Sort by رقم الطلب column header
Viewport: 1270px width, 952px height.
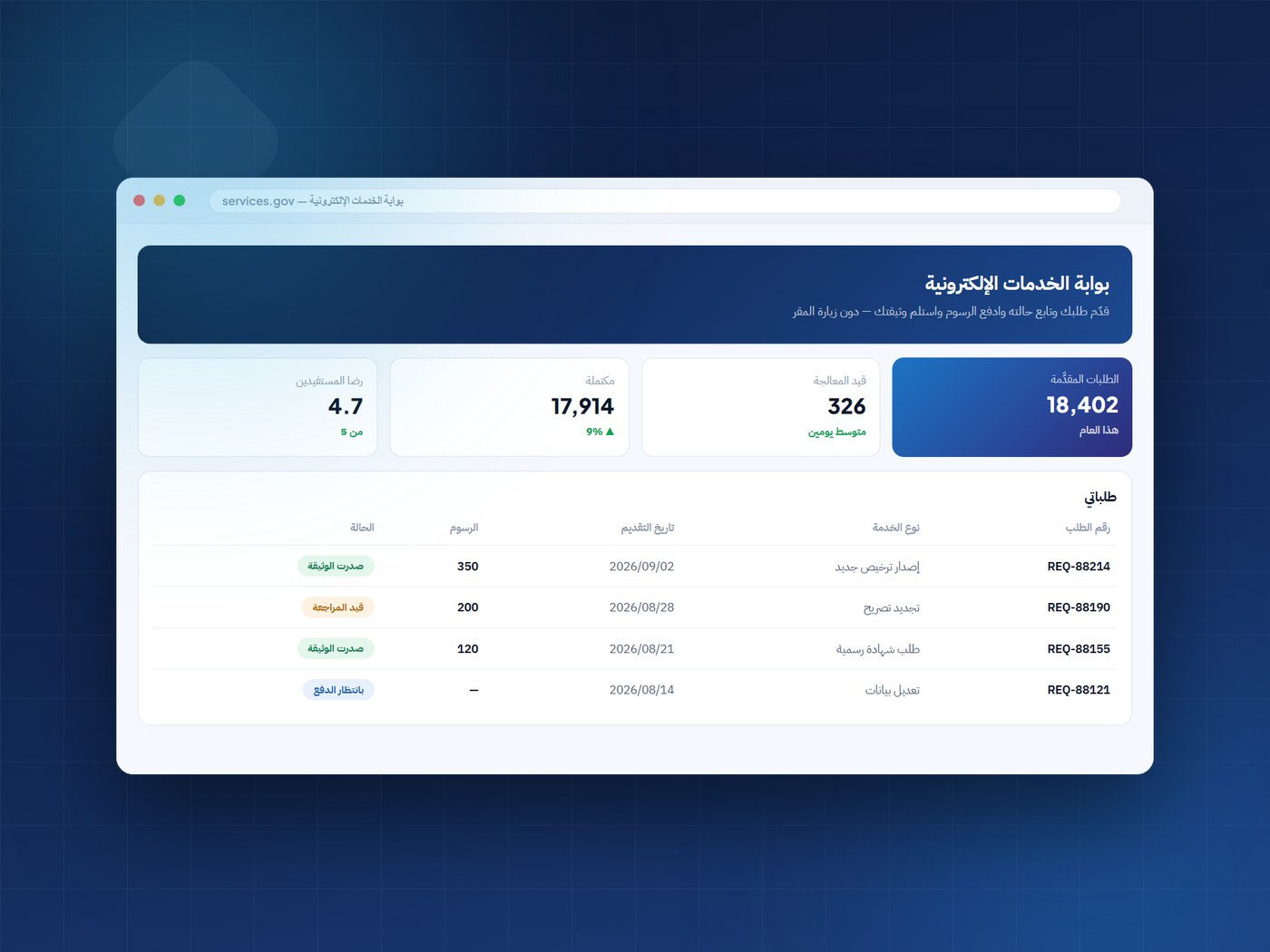(x=1088, y=528)
